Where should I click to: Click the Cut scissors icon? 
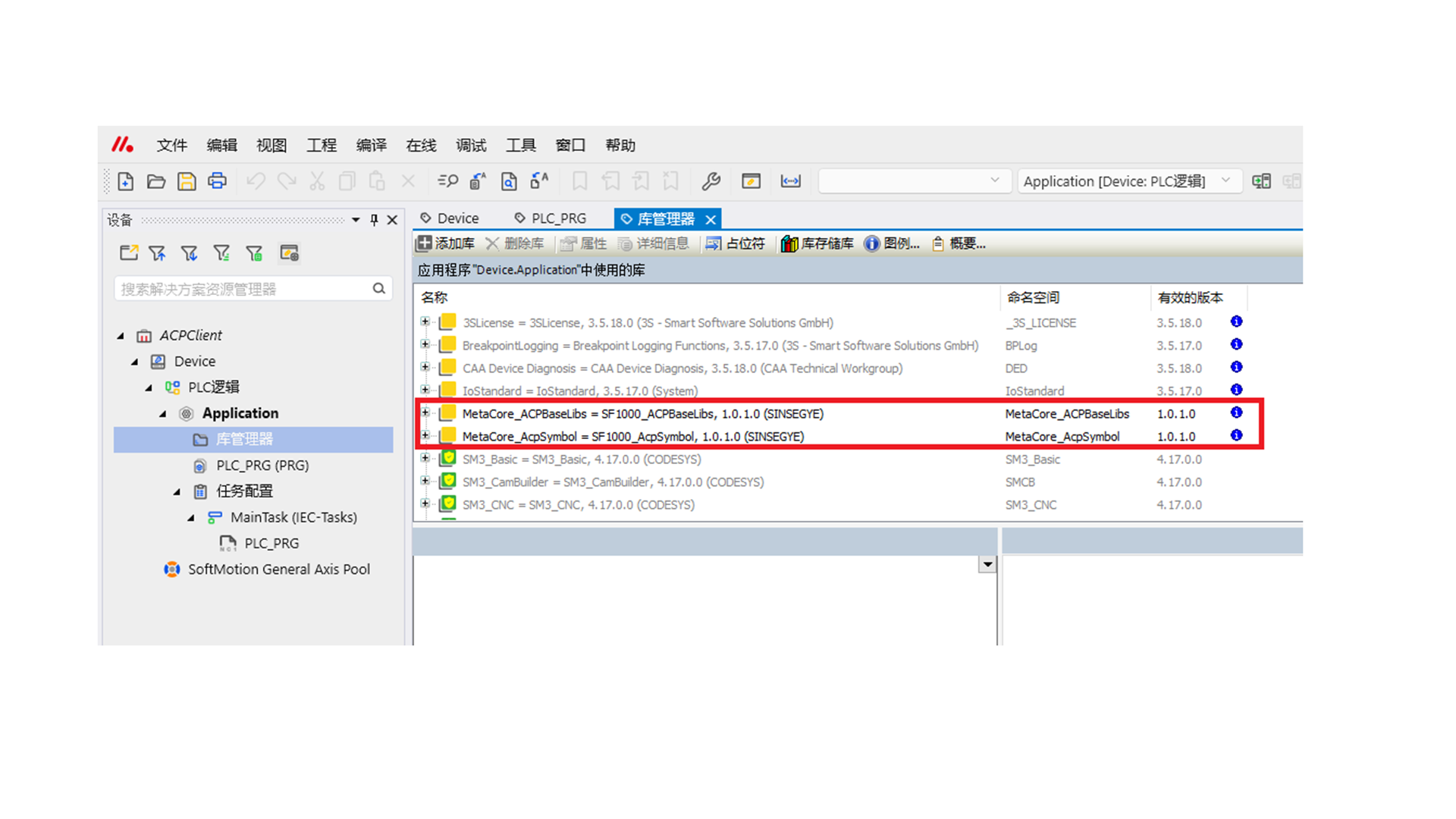click(x=317, y=181)
